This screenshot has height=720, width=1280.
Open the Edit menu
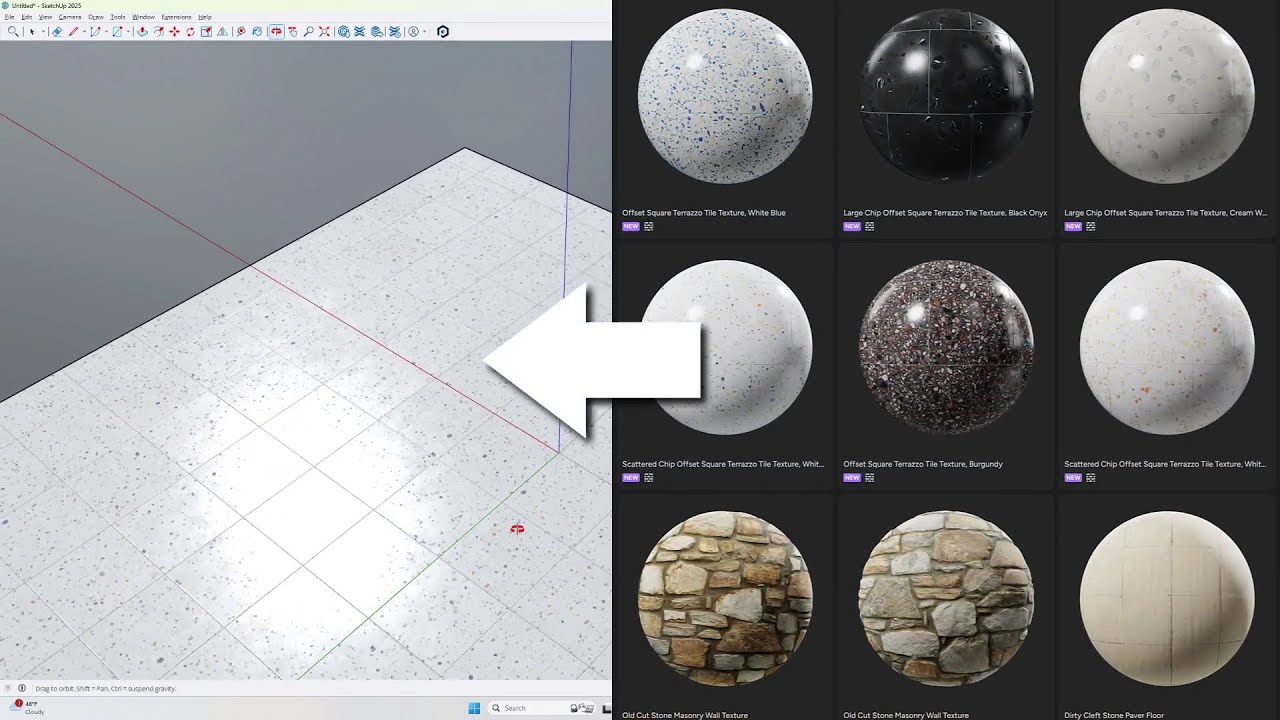pos(26,17)
